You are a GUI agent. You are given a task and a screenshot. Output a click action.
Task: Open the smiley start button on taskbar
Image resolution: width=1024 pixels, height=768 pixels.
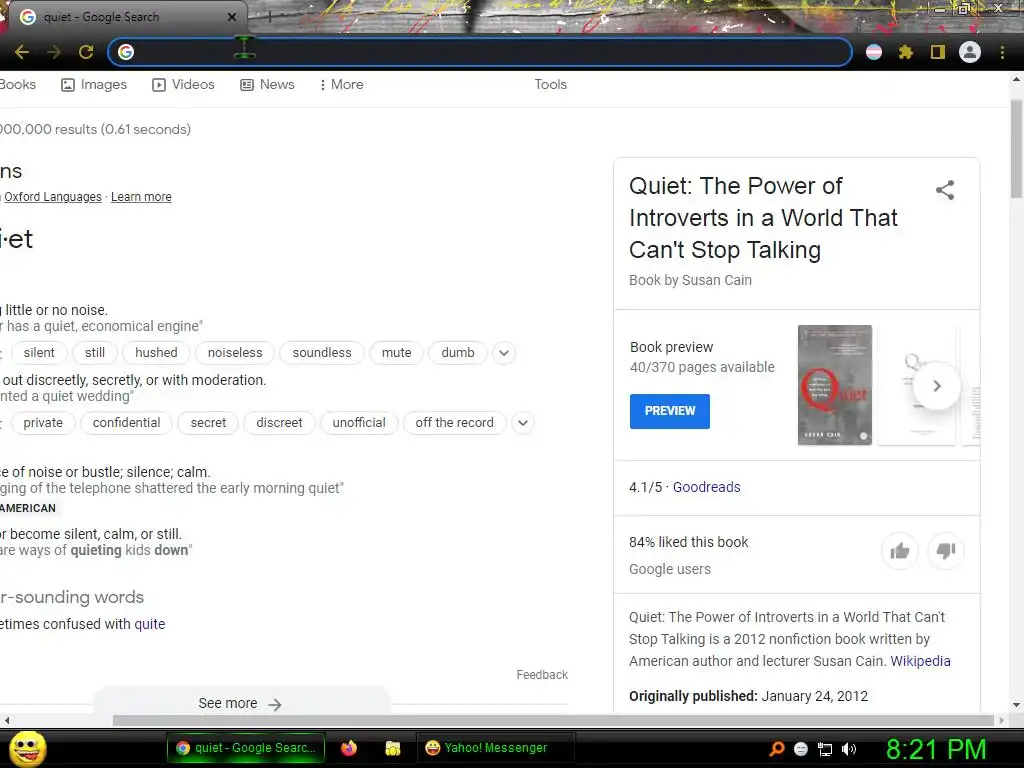[x=28, y=749]
